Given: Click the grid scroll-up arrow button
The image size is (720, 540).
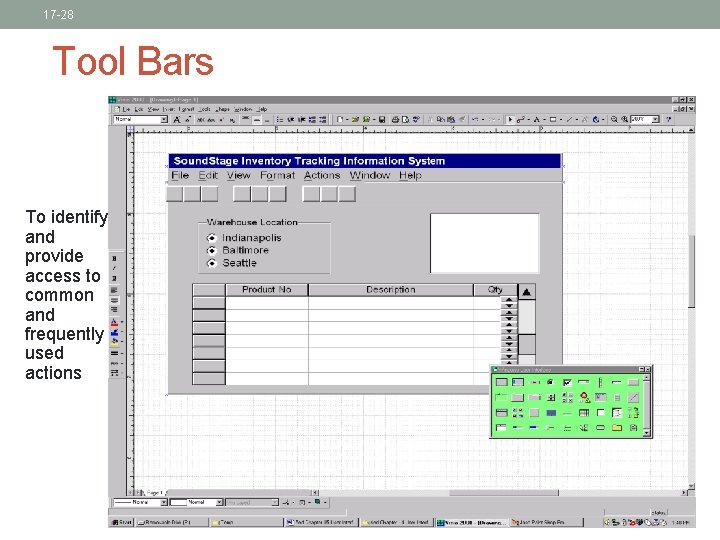Looking at the screenshot, I should click(x=527, y=292).
